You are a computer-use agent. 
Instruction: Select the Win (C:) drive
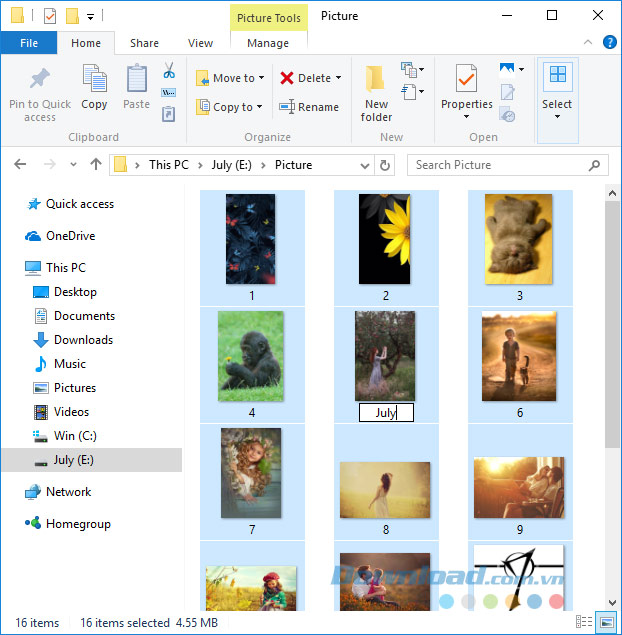pyautogui.click(x=65, y=436)
